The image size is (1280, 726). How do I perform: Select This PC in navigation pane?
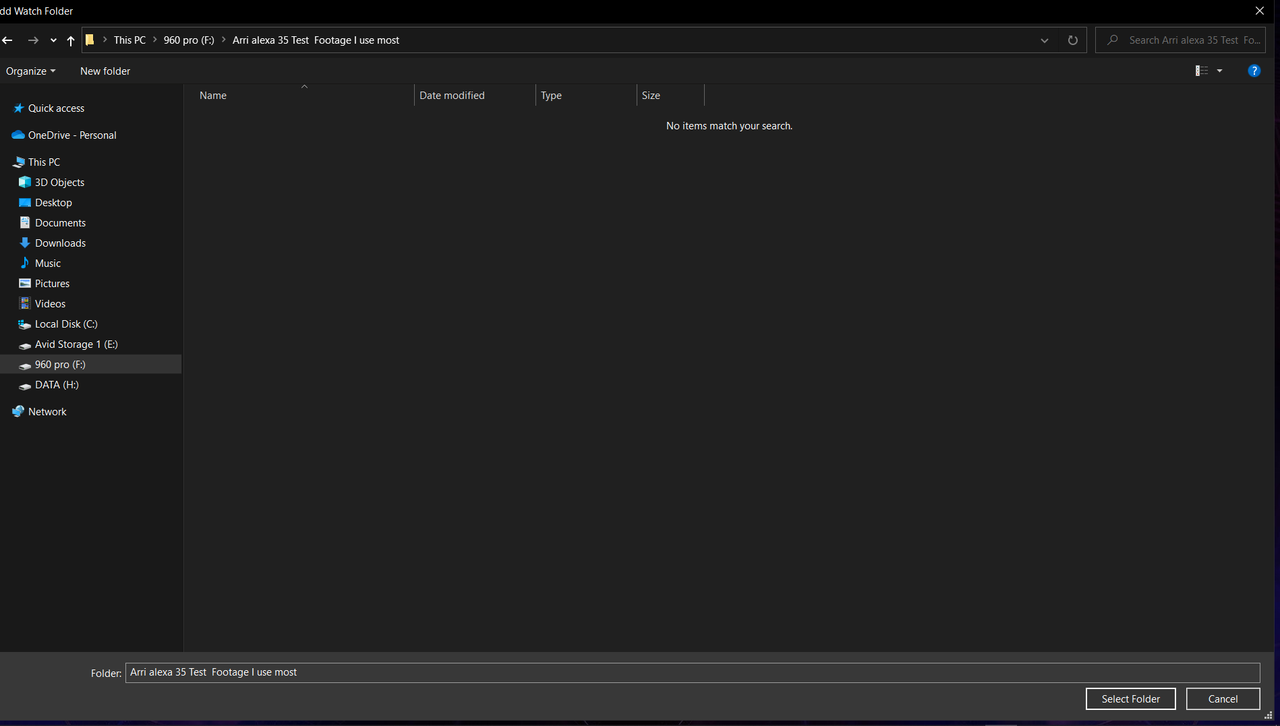(44, 162)
